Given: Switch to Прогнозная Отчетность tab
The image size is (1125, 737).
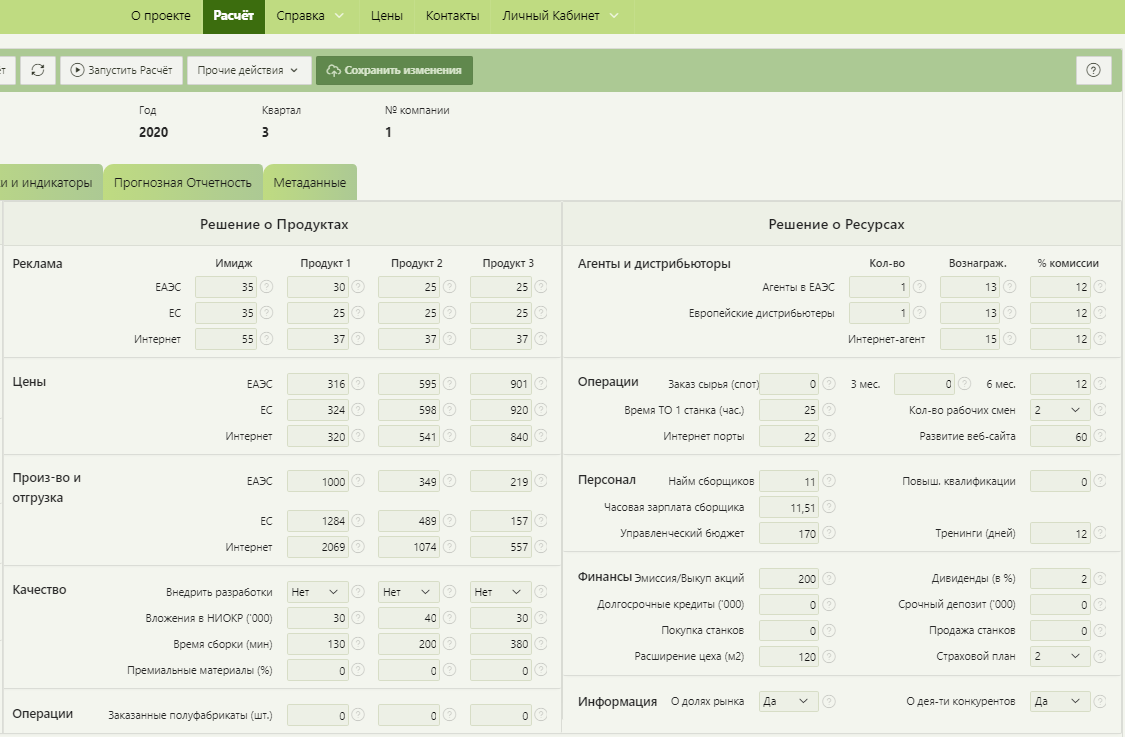Looking at the screenshot, I should coord(183,183).
